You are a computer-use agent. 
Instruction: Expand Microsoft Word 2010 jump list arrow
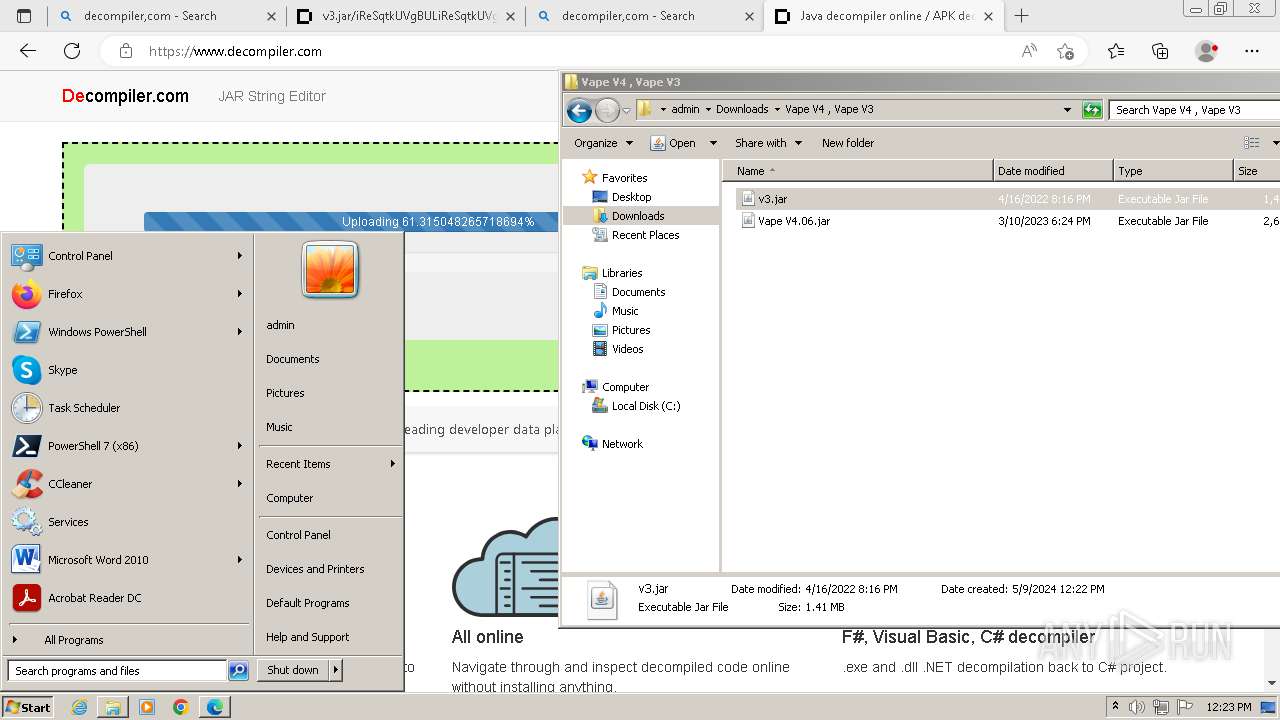(x=240, y=560)
